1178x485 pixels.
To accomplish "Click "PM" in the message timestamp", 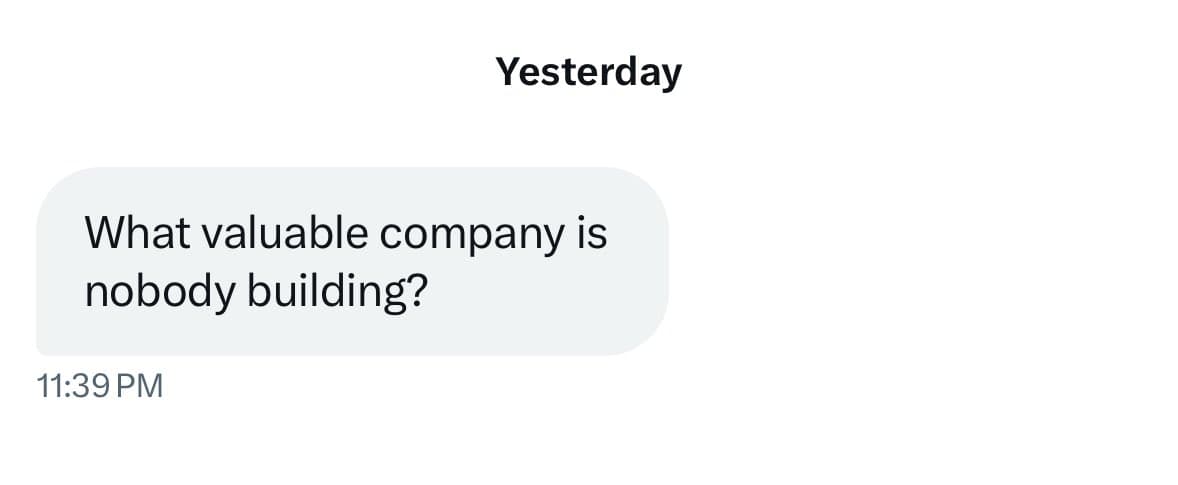I will coord(139,386).
